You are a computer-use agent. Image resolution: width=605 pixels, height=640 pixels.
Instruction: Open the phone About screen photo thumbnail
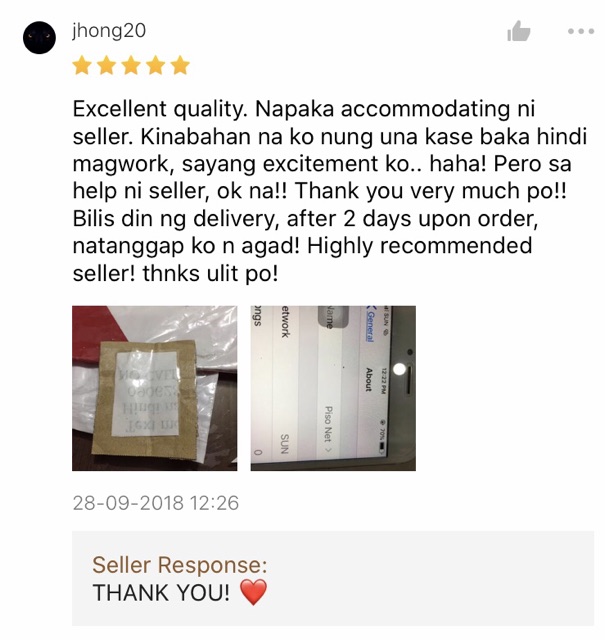pyautogui.click(x=333, y=388)
